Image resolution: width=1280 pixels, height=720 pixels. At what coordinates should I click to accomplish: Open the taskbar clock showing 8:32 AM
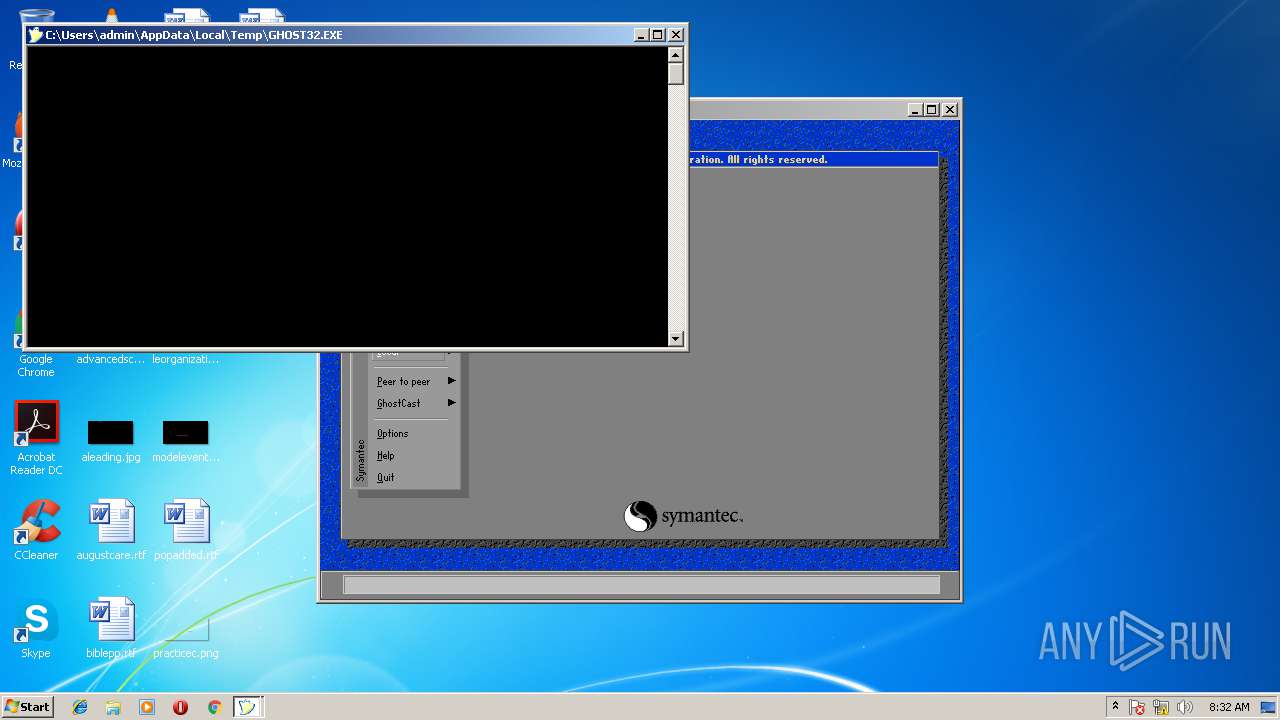click(x=1229, y=707)
